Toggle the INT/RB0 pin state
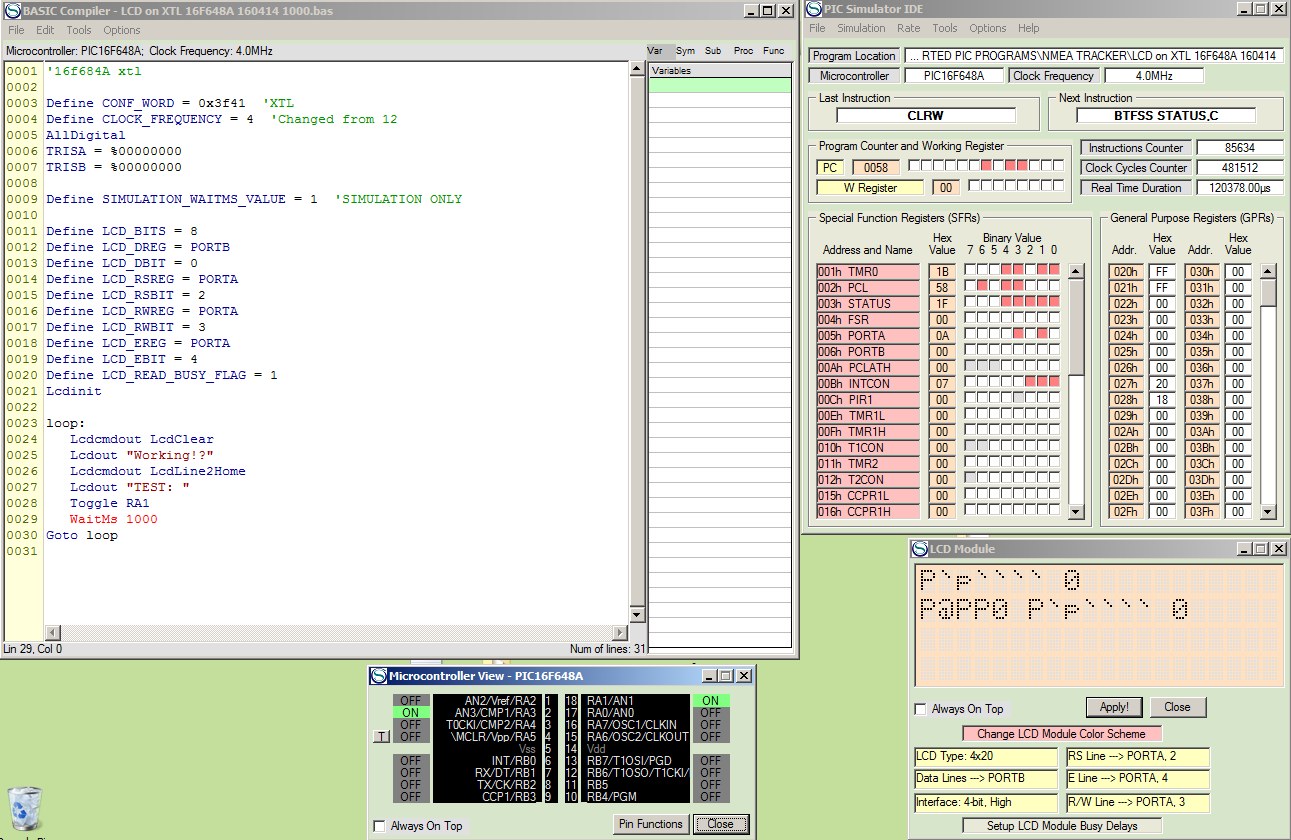Viewport: 1291px width, 840px height. tap(411, 761)
